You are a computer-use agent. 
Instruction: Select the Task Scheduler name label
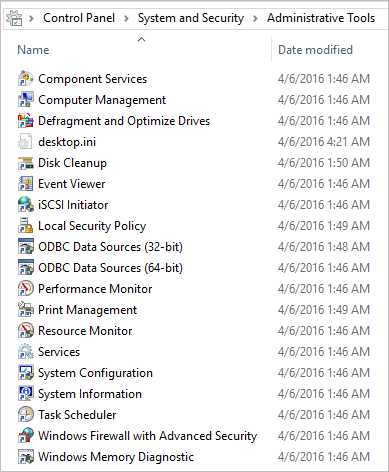coord(77,415)
